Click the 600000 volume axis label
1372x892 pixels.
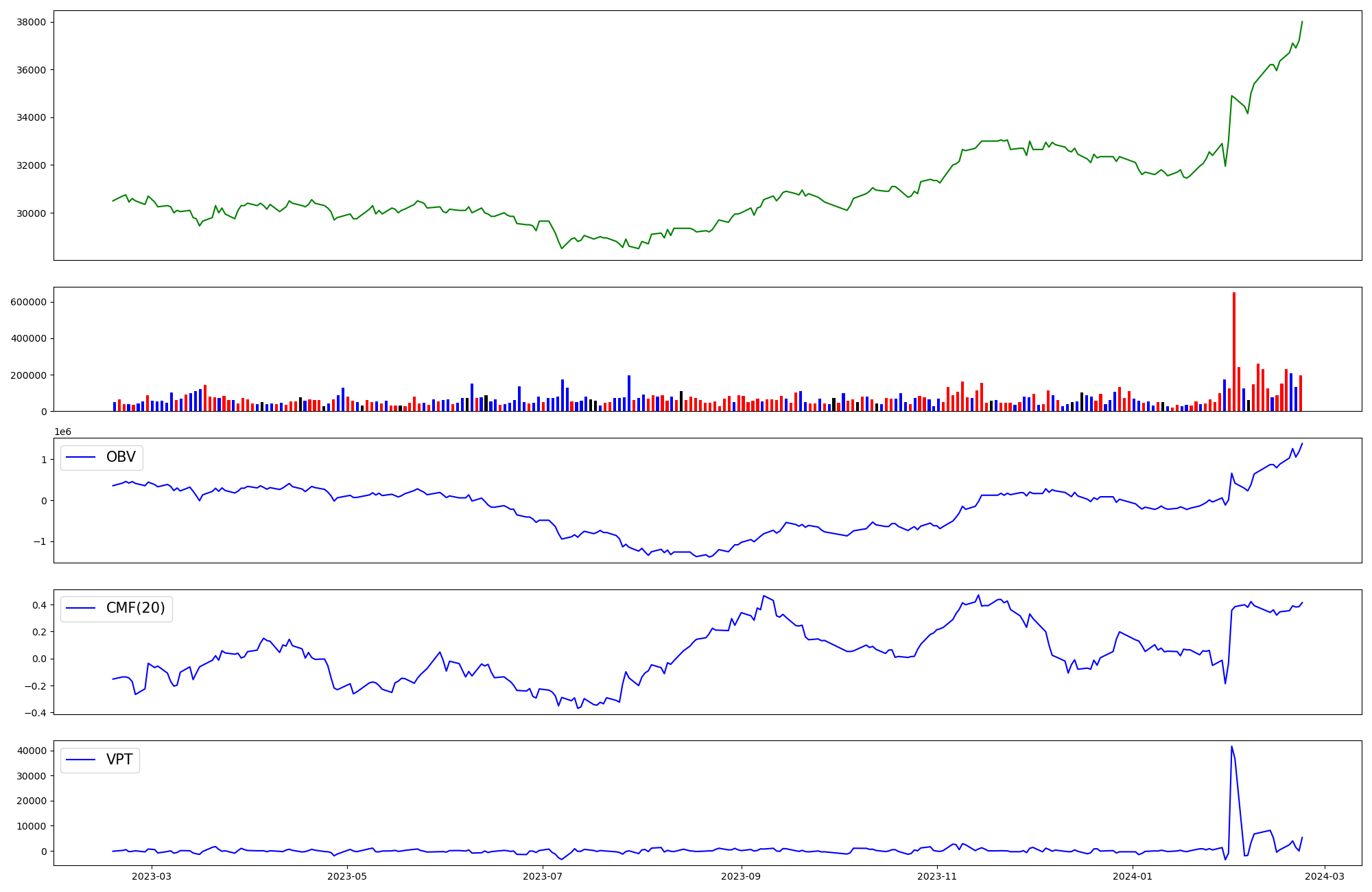(27, 302)
